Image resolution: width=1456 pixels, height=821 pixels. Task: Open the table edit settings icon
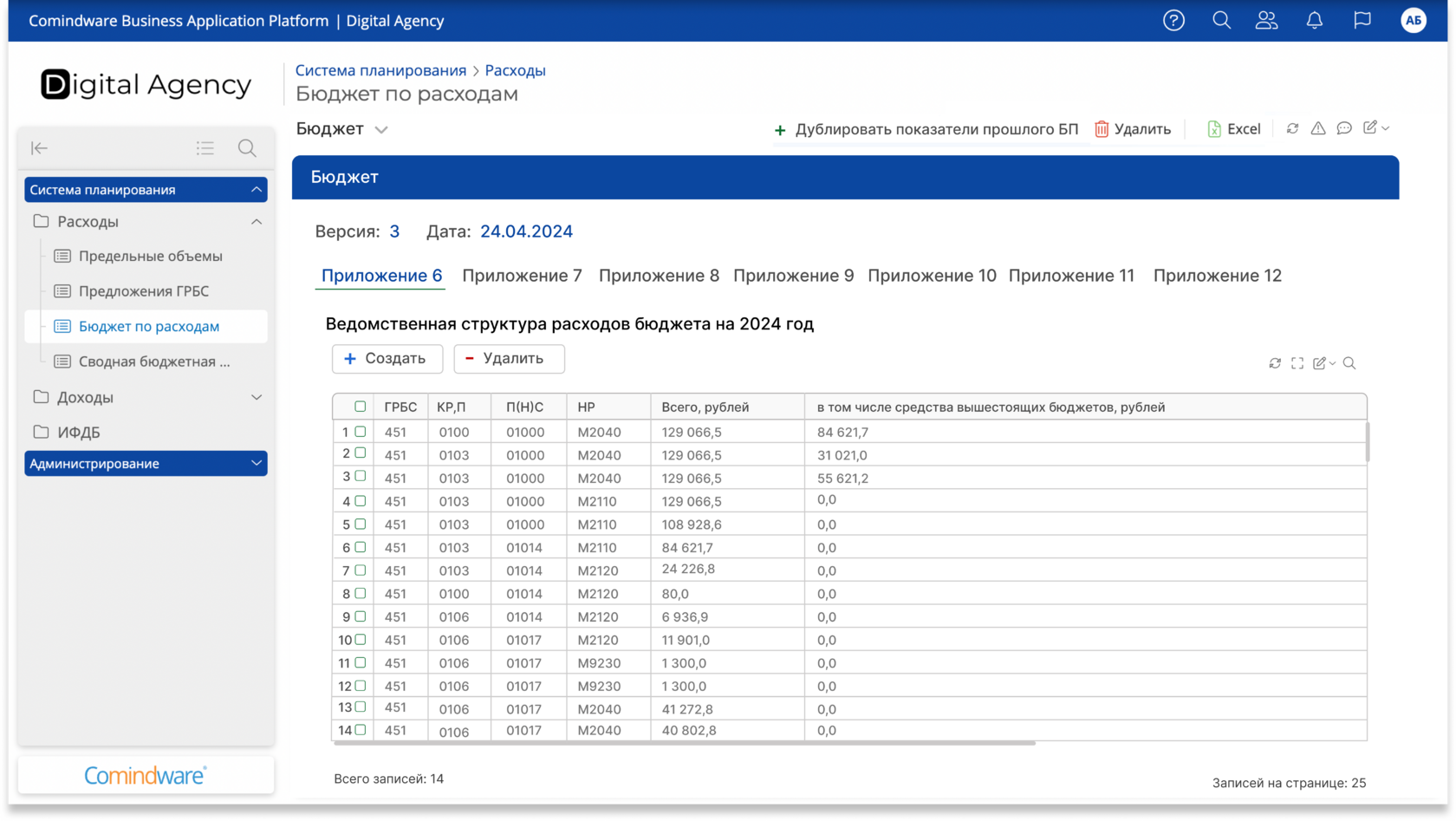(1320, 363)
